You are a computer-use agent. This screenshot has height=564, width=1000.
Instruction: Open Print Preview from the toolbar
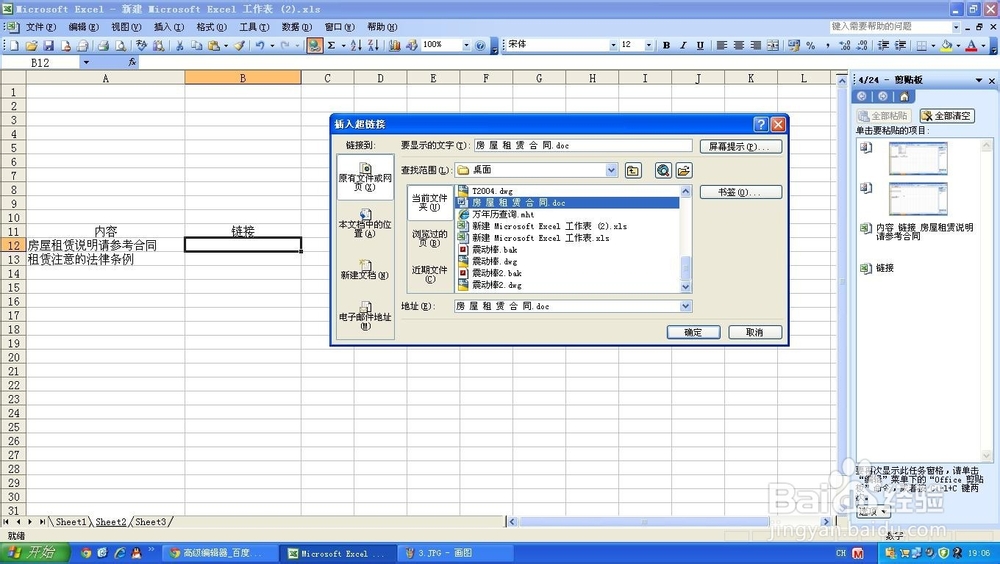pos(120,45)
